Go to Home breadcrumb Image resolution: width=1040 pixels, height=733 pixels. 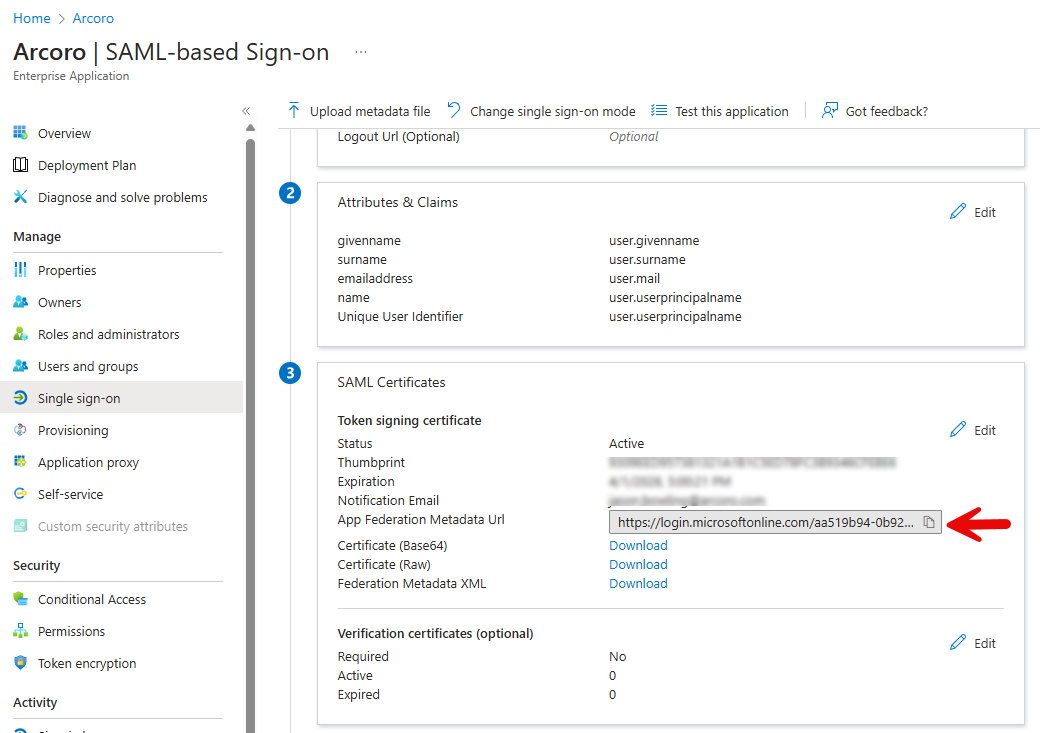click(x=32, y=18)
